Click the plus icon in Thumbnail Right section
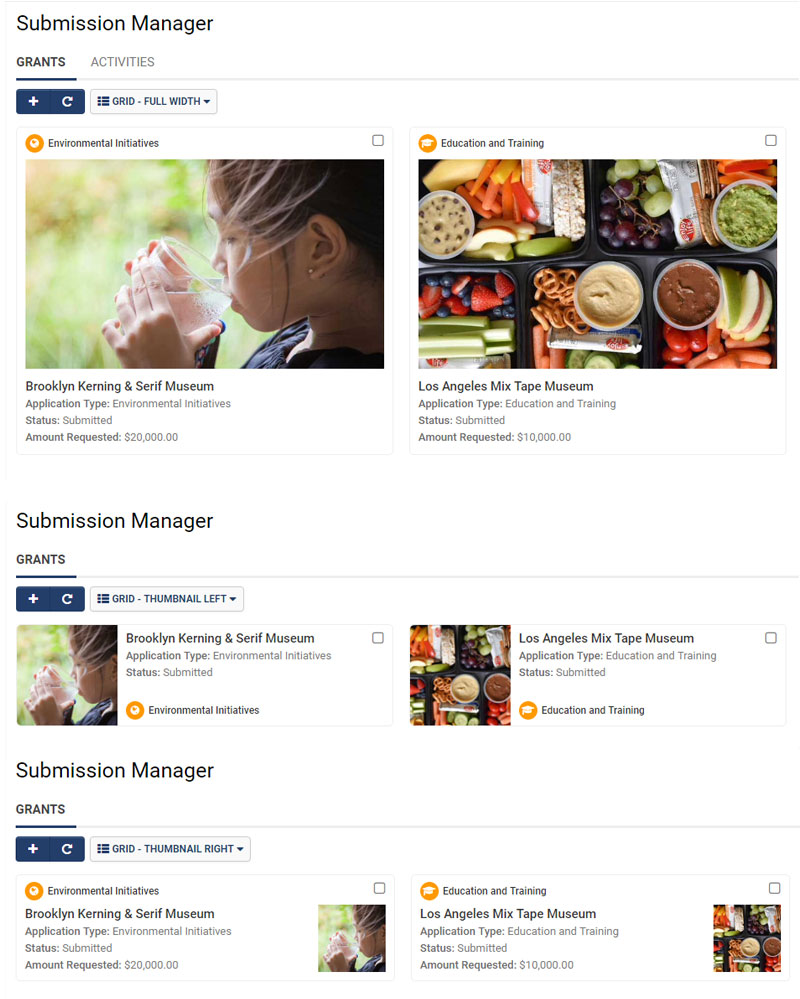The width and height of the screenshot is (800, 999). [33, 849]
